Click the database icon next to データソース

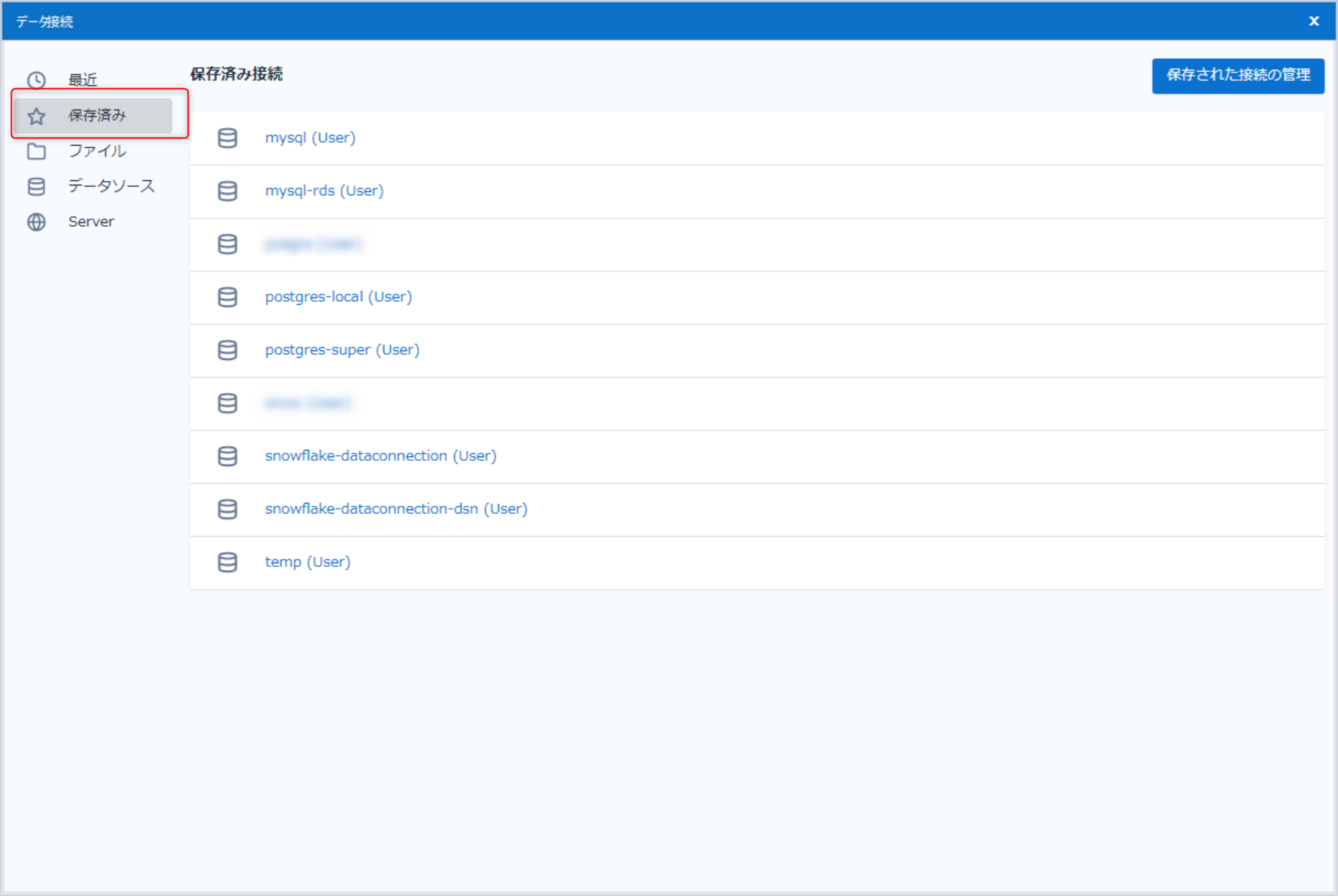(36, 186)
